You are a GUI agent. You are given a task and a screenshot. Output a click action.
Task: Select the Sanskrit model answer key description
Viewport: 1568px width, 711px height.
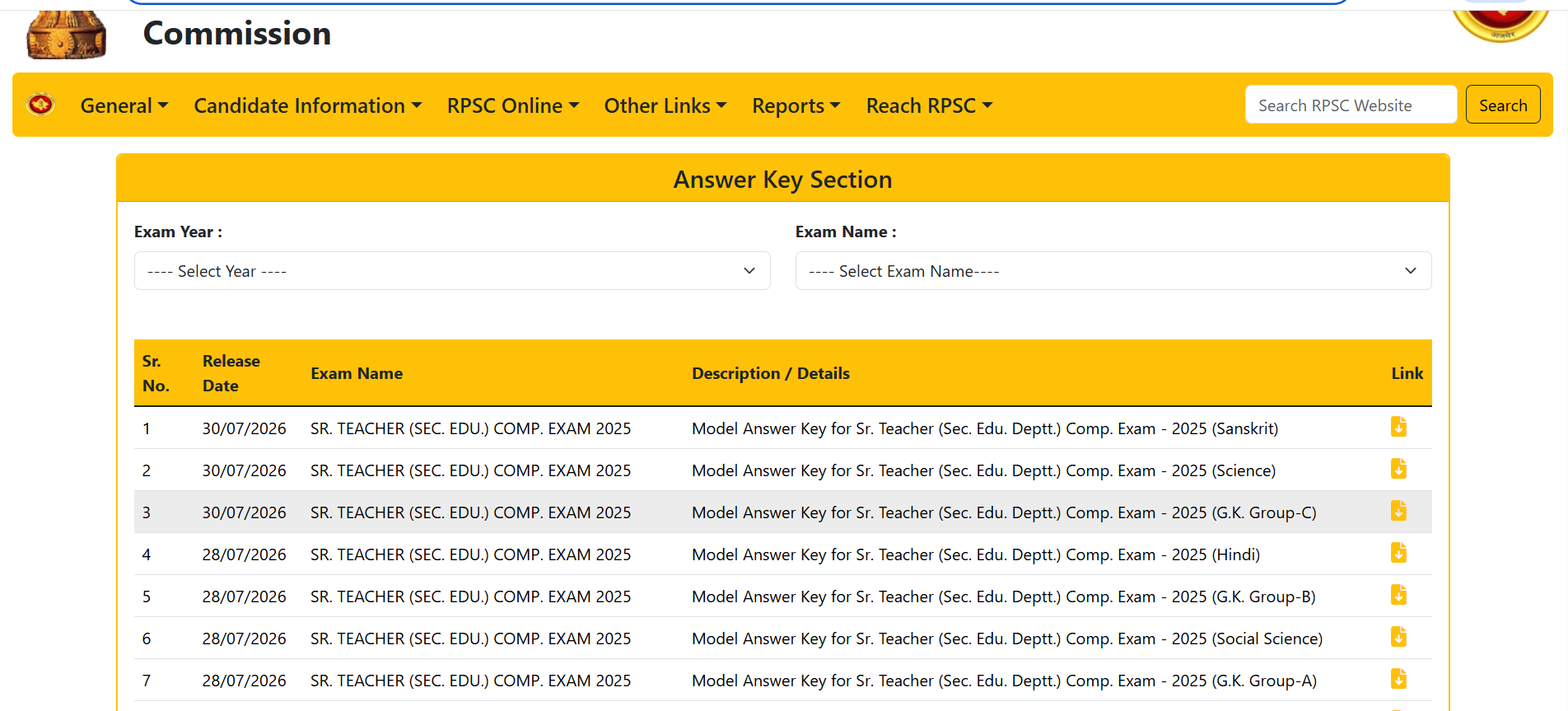pos(985,428)
